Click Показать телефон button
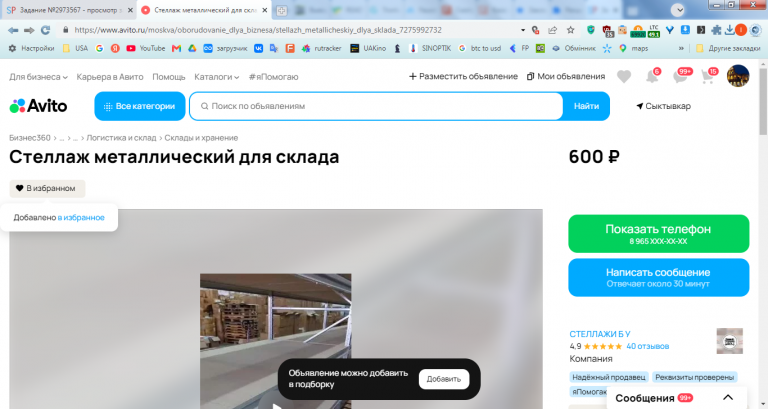Viewport: 768px width, 409px height. [x=658, y=234]
